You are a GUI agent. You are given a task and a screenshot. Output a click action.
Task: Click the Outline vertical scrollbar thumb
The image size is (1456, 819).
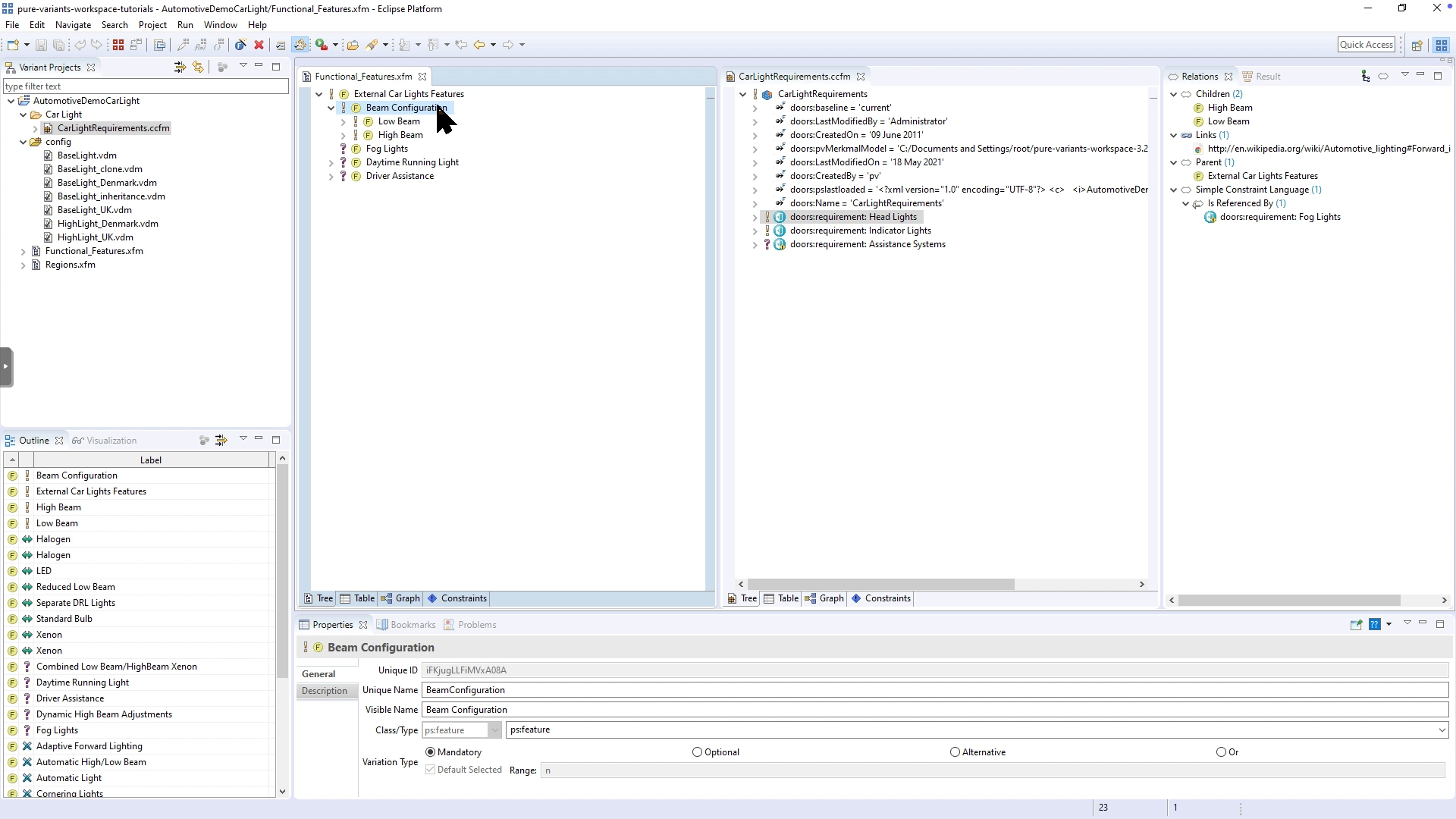282,571
